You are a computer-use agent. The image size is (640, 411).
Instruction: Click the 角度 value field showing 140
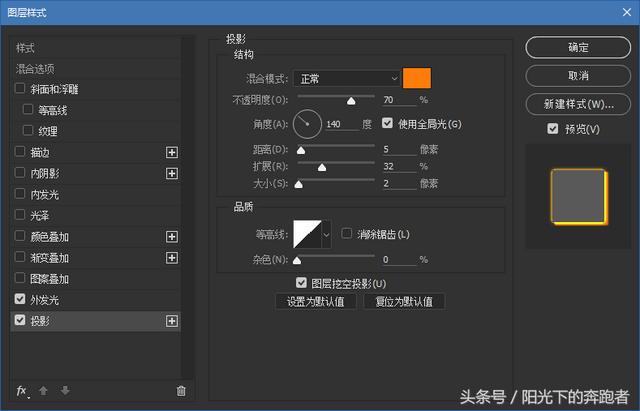pyautogui.click(x=342, y=124)
